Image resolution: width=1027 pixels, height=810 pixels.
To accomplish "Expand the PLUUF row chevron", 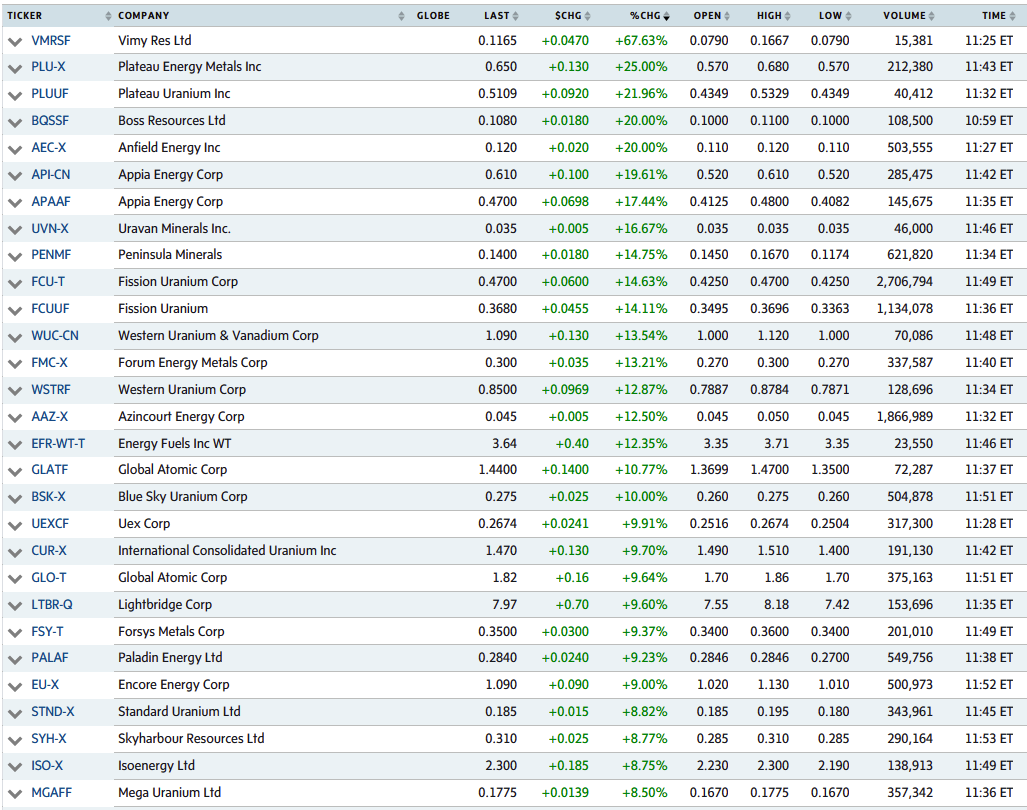I will click(x=14, y=96).
